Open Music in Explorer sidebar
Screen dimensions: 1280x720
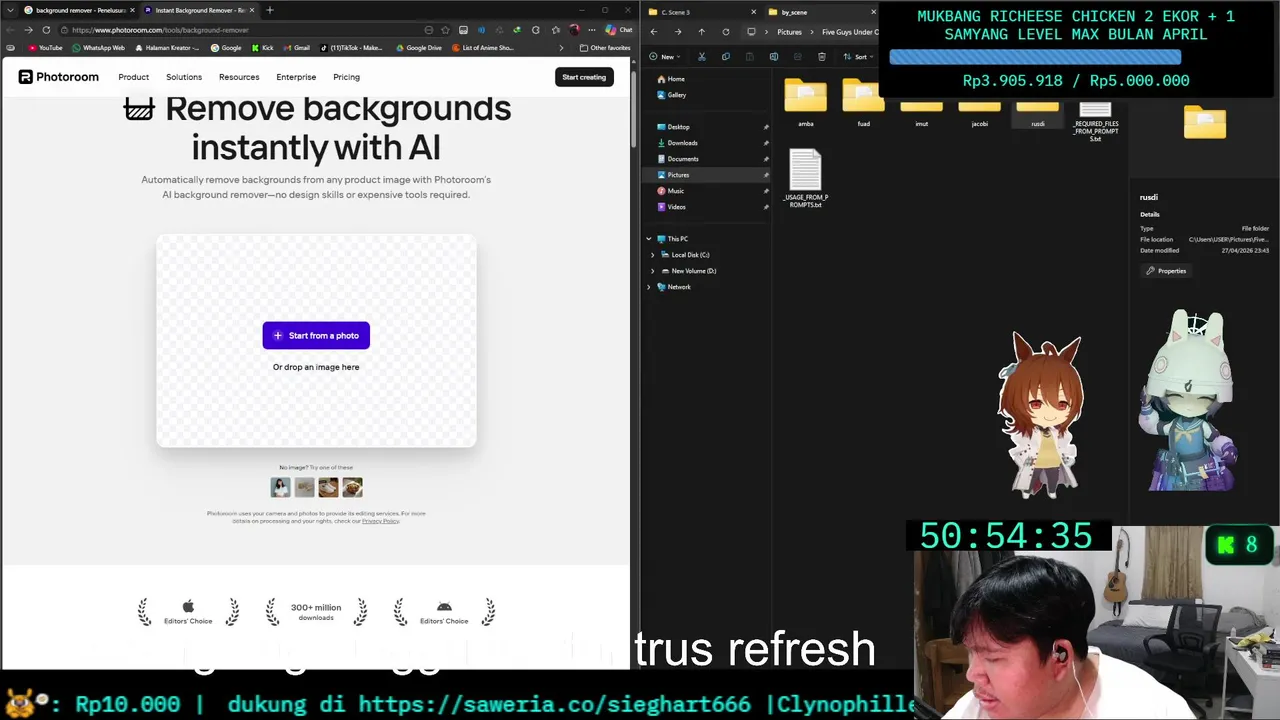671,191
